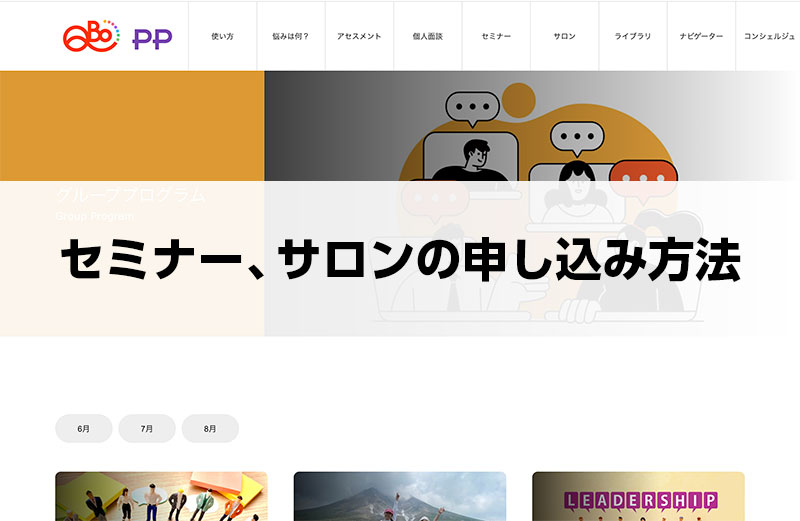Select 個人面談 in the navigation bar
The width and height of the screenshot is (800, 521).
point(427,36)
